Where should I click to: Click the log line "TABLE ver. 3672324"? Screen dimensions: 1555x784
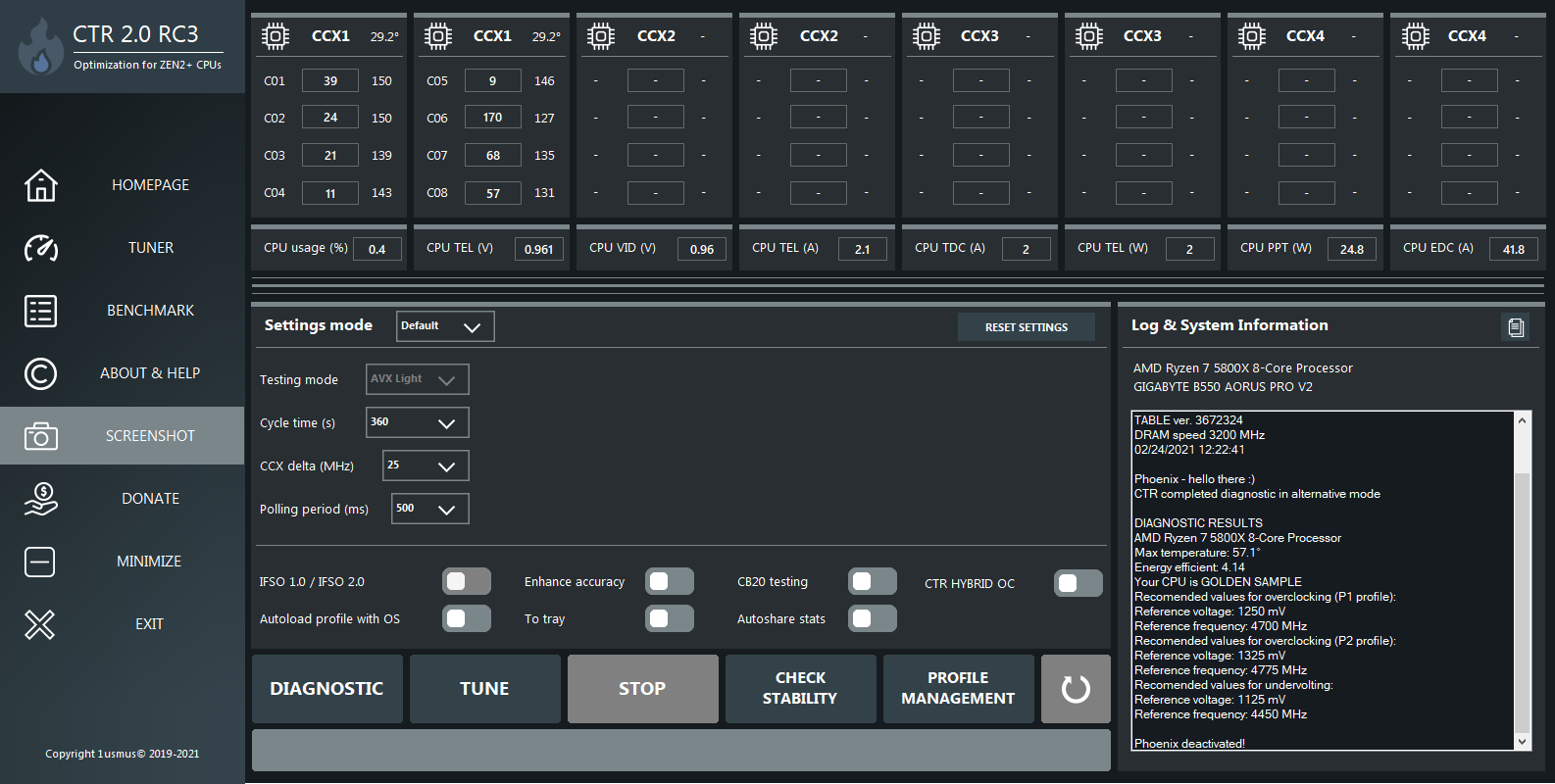pos(1188,420)
